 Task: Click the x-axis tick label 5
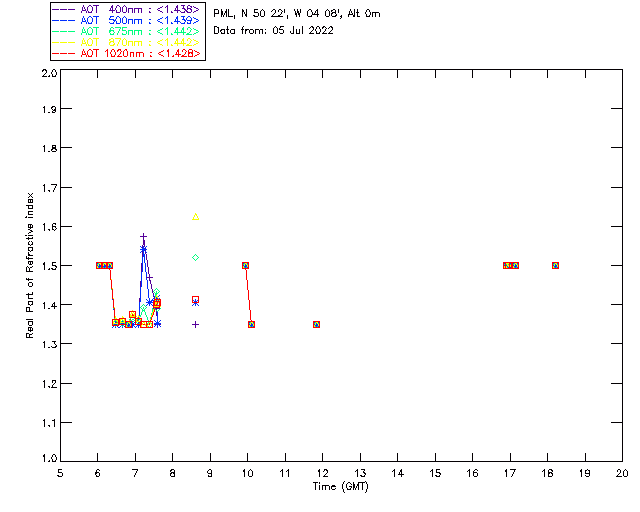[x=60, y=473]
